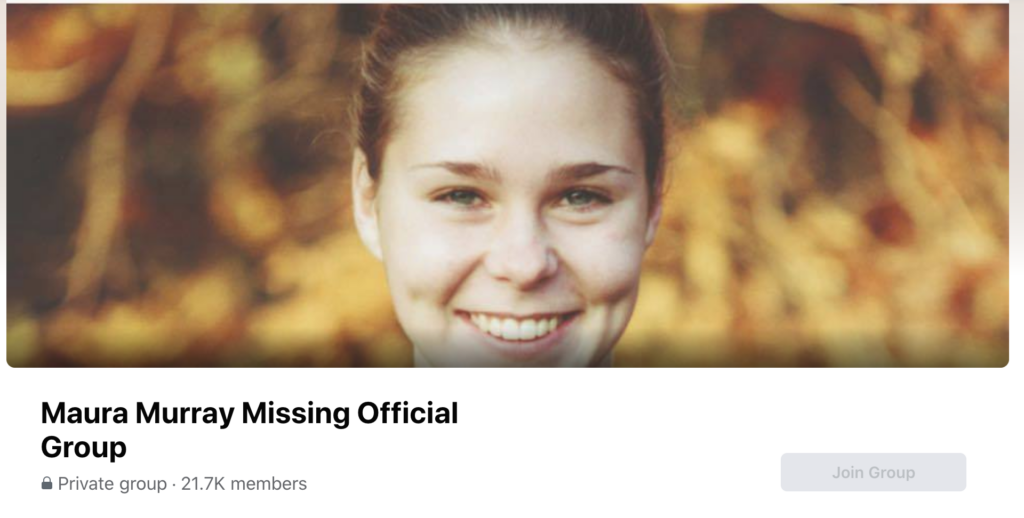Click the word Official in group name
Image resolution: width=1024 pixels, height=518 pixels.
[408, 413]
